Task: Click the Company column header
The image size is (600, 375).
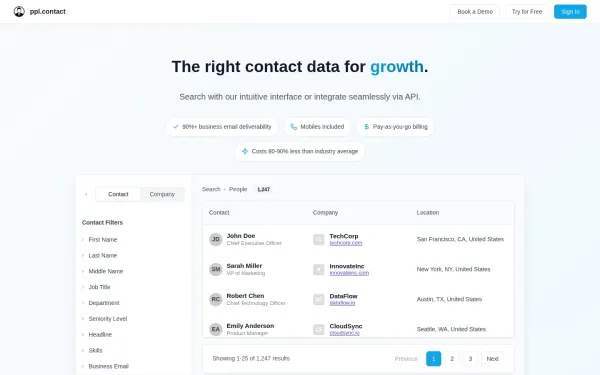Action: coord(325,212)
